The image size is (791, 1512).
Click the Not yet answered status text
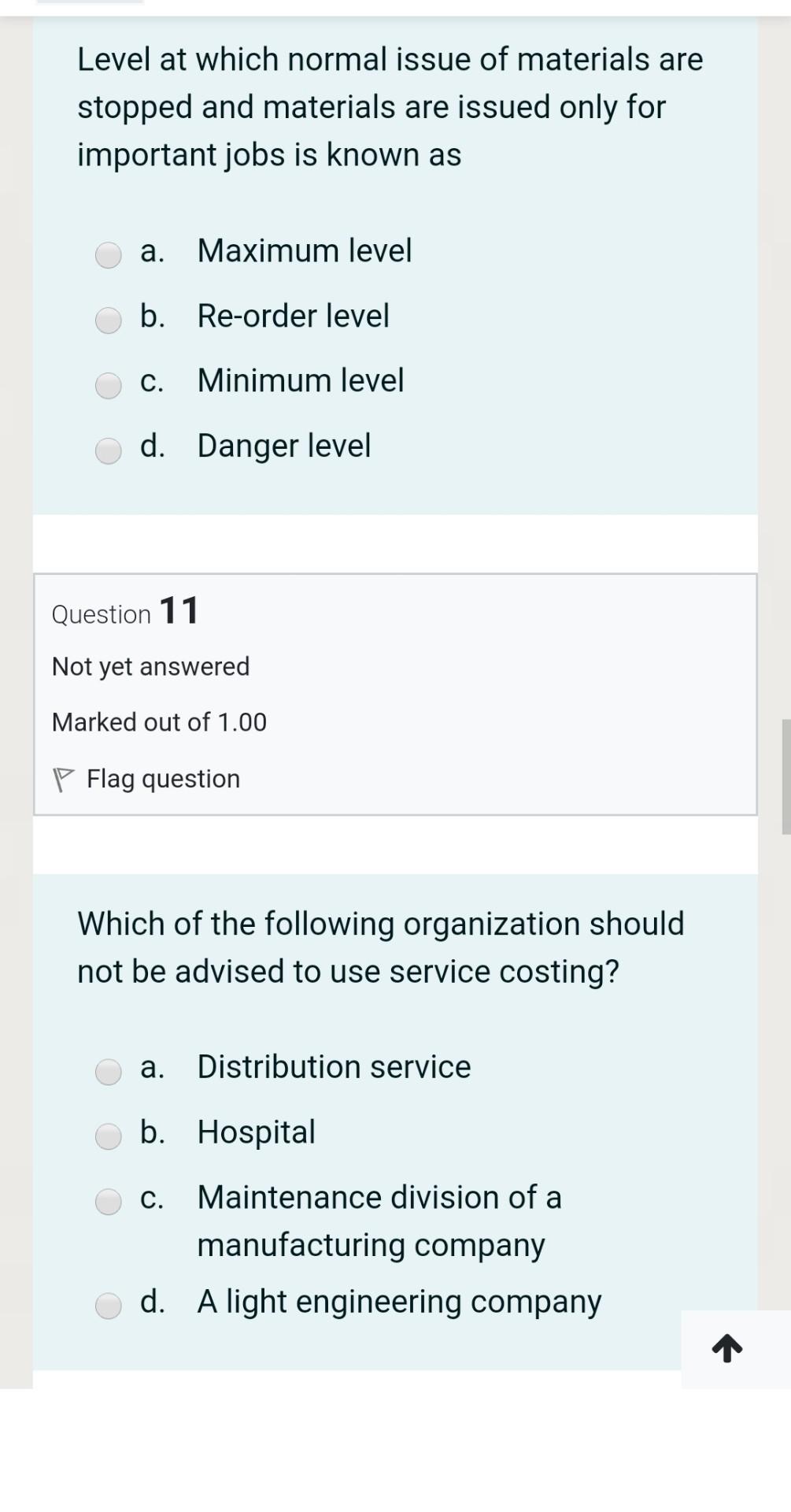pos(150,666)
